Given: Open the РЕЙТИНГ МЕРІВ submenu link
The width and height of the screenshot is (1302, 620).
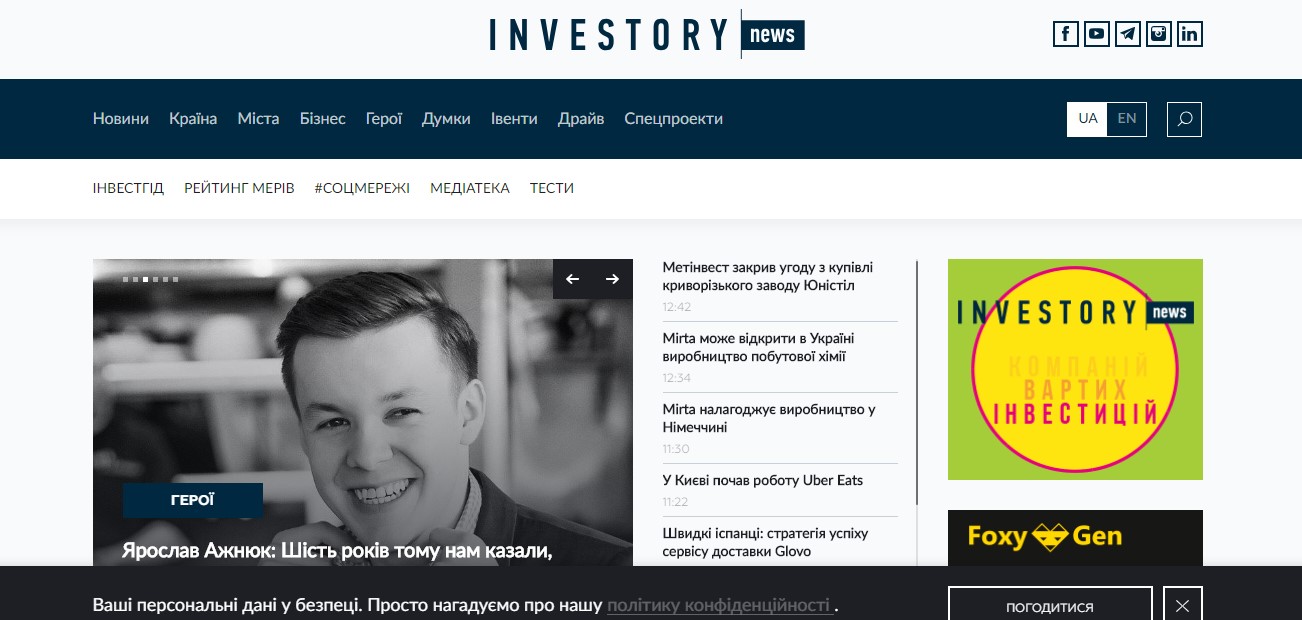Looking at the screenshot, I should [x=239, y=188].
